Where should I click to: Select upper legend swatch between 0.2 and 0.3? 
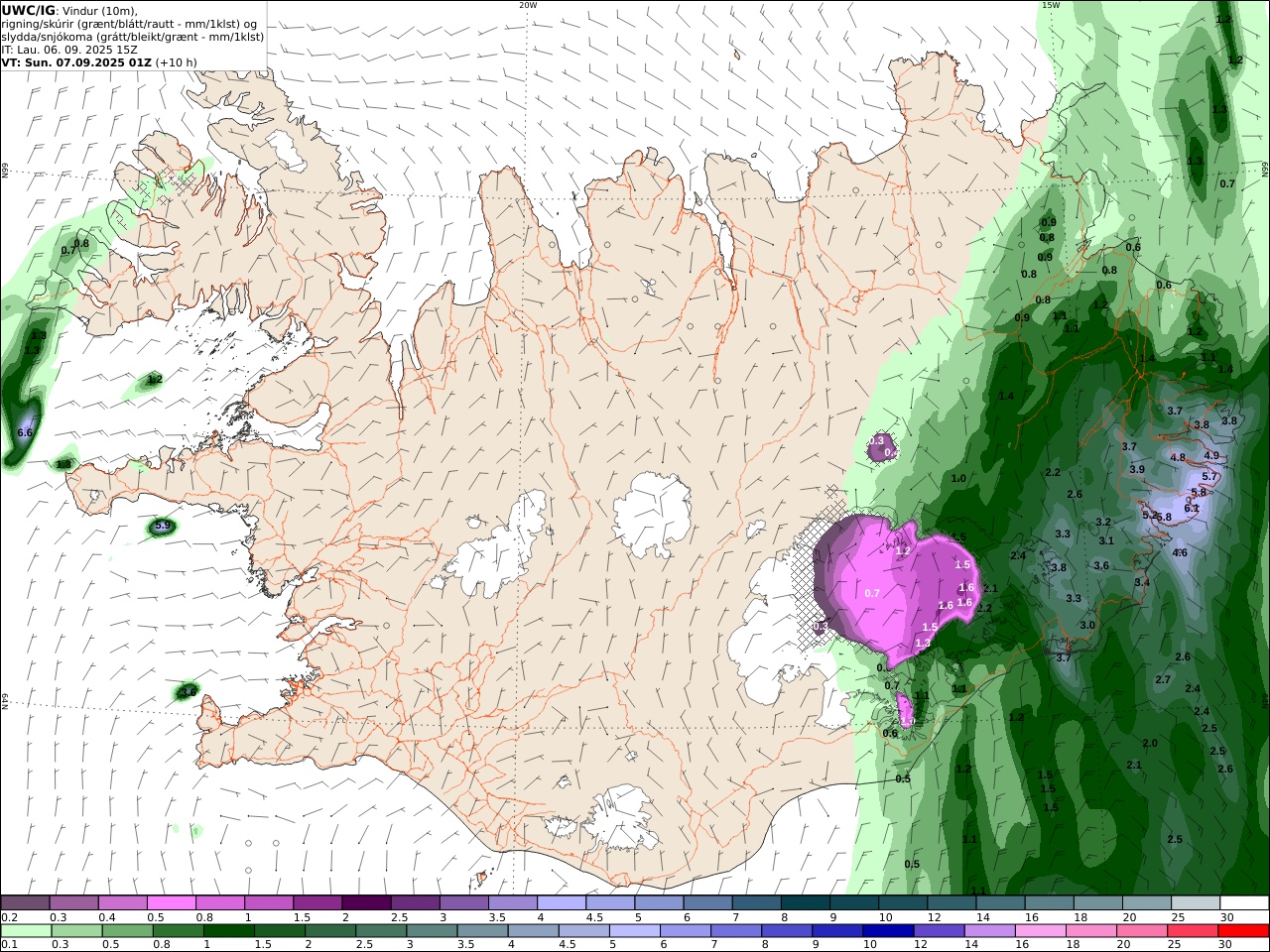point(25,903)
